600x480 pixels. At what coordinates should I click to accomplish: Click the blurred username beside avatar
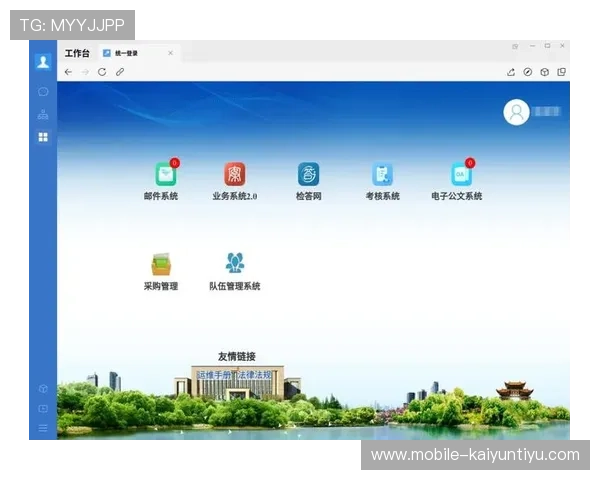point(547,112)
